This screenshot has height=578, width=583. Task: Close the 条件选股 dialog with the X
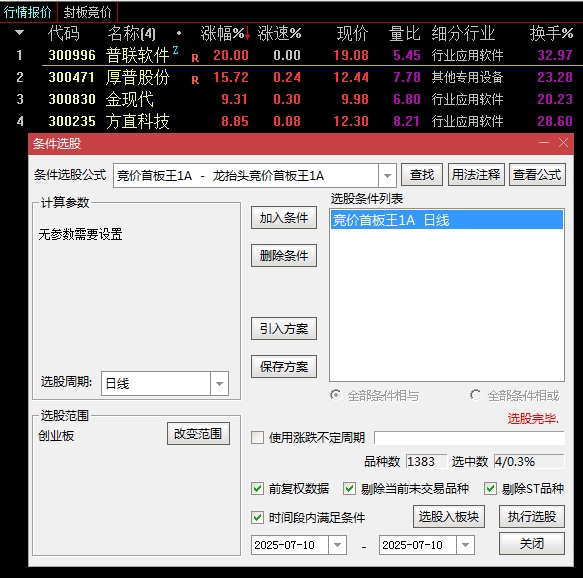(x=563, y=143)
